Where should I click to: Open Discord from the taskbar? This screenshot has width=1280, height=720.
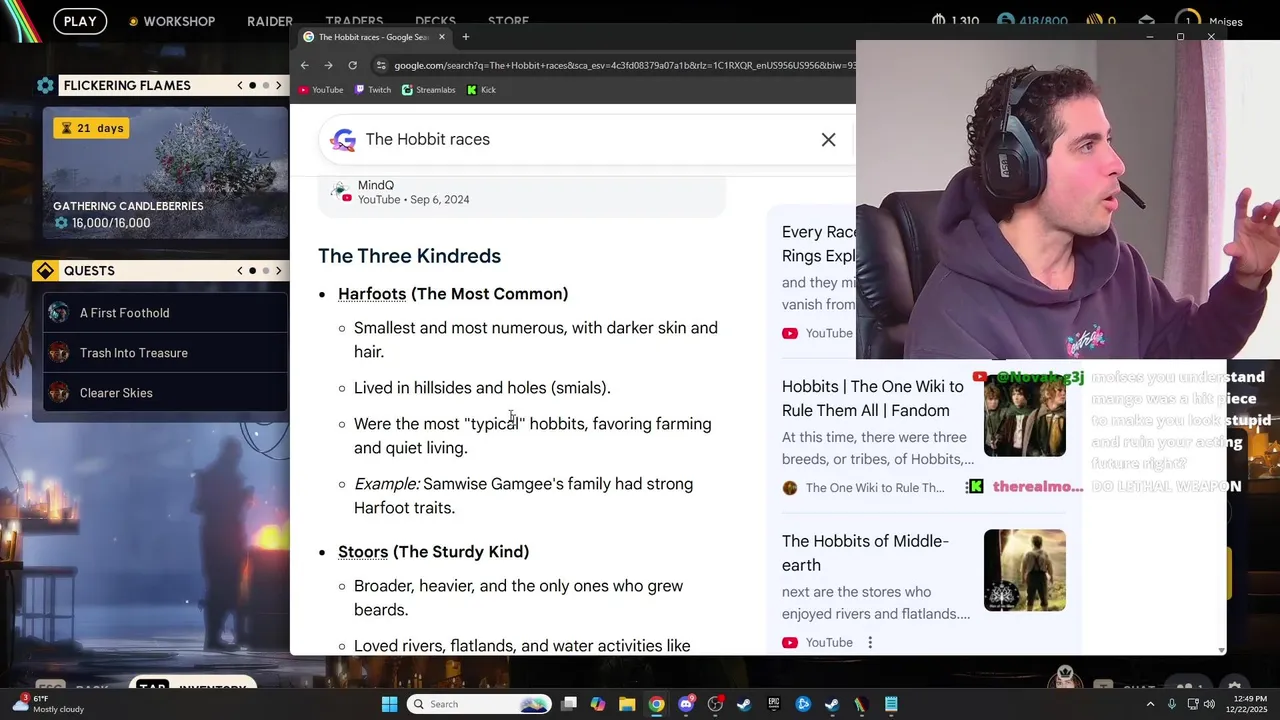tap(686, 704)
